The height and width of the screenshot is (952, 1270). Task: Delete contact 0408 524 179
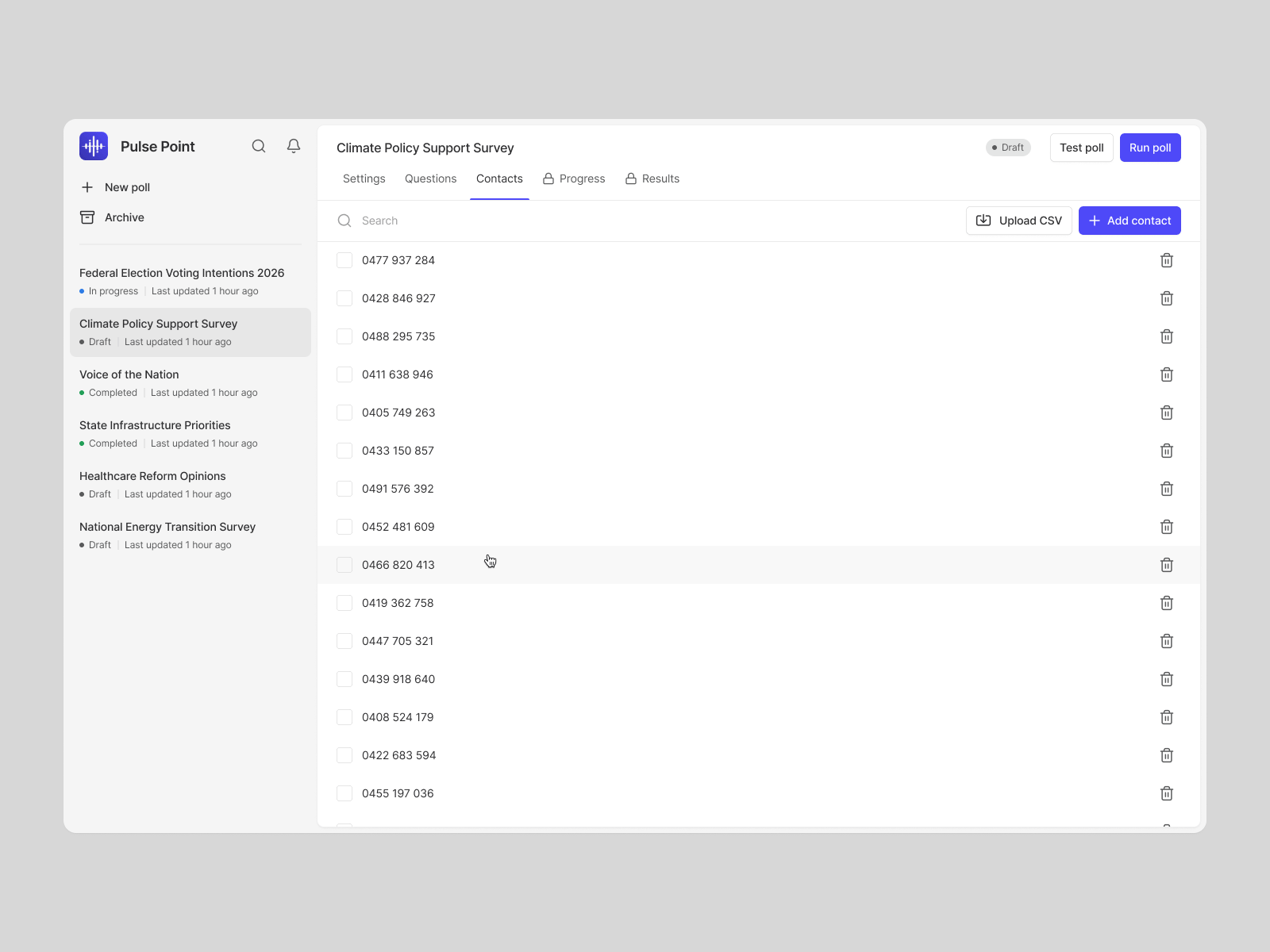coord(1167,717)
